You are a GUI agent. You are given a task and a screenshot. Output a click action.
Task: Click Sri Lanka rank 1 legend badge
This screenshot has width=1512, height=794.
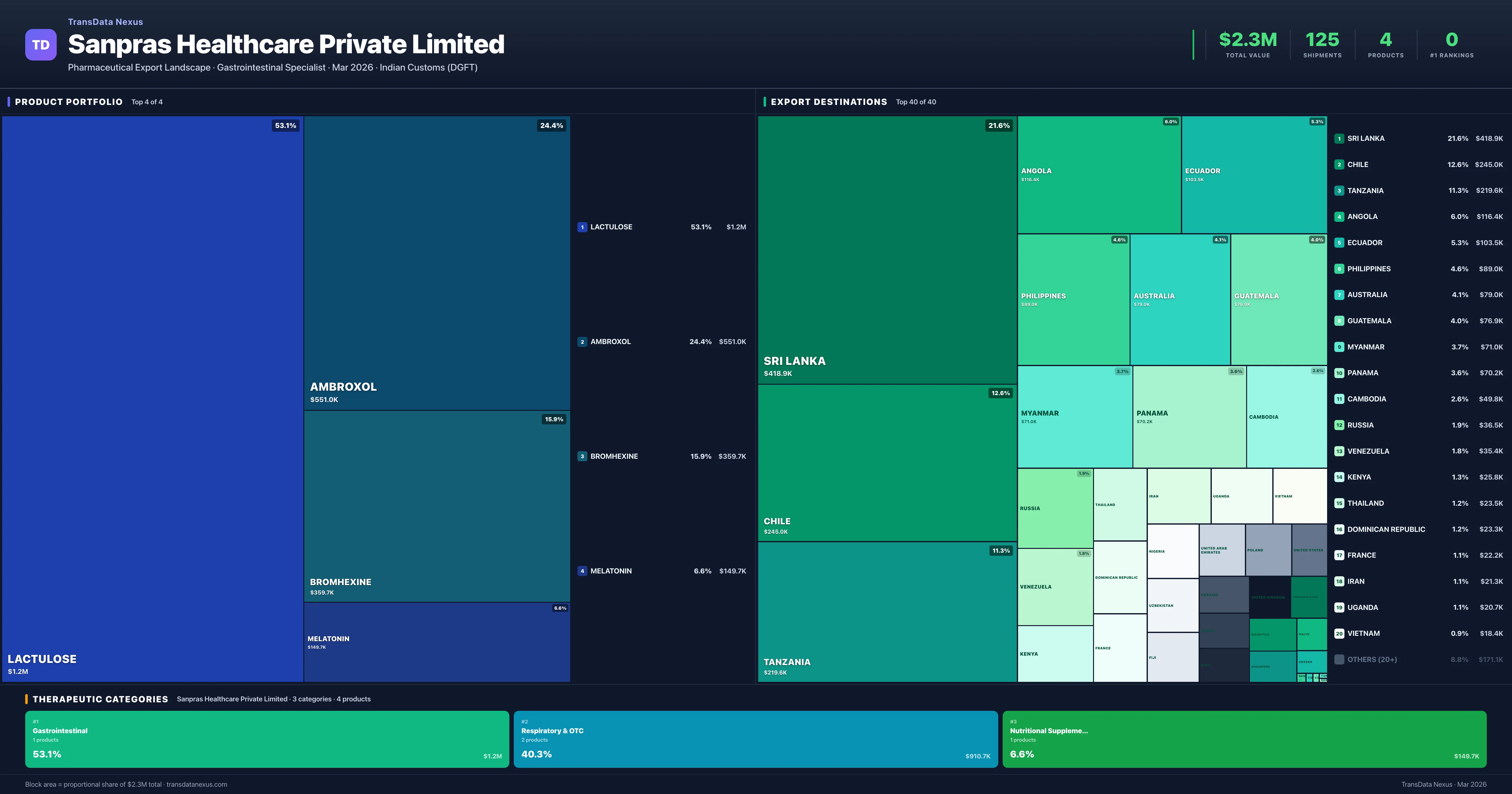click(x=1339, y=139)
